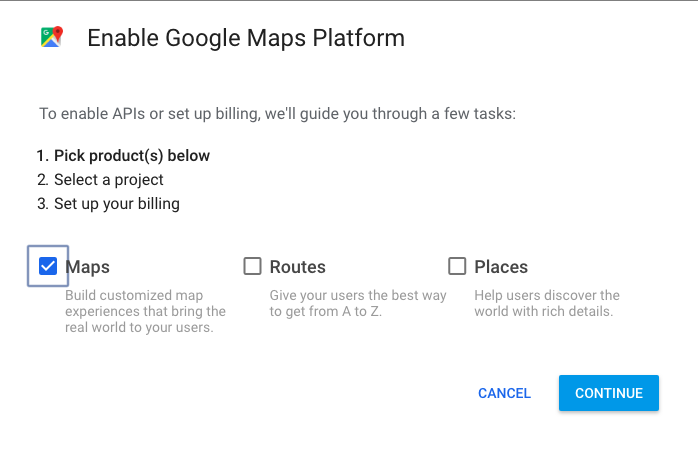Tick the Places checkbox
Image resolution: width=698 pixels, height=450 pixels.
(457, 266)
